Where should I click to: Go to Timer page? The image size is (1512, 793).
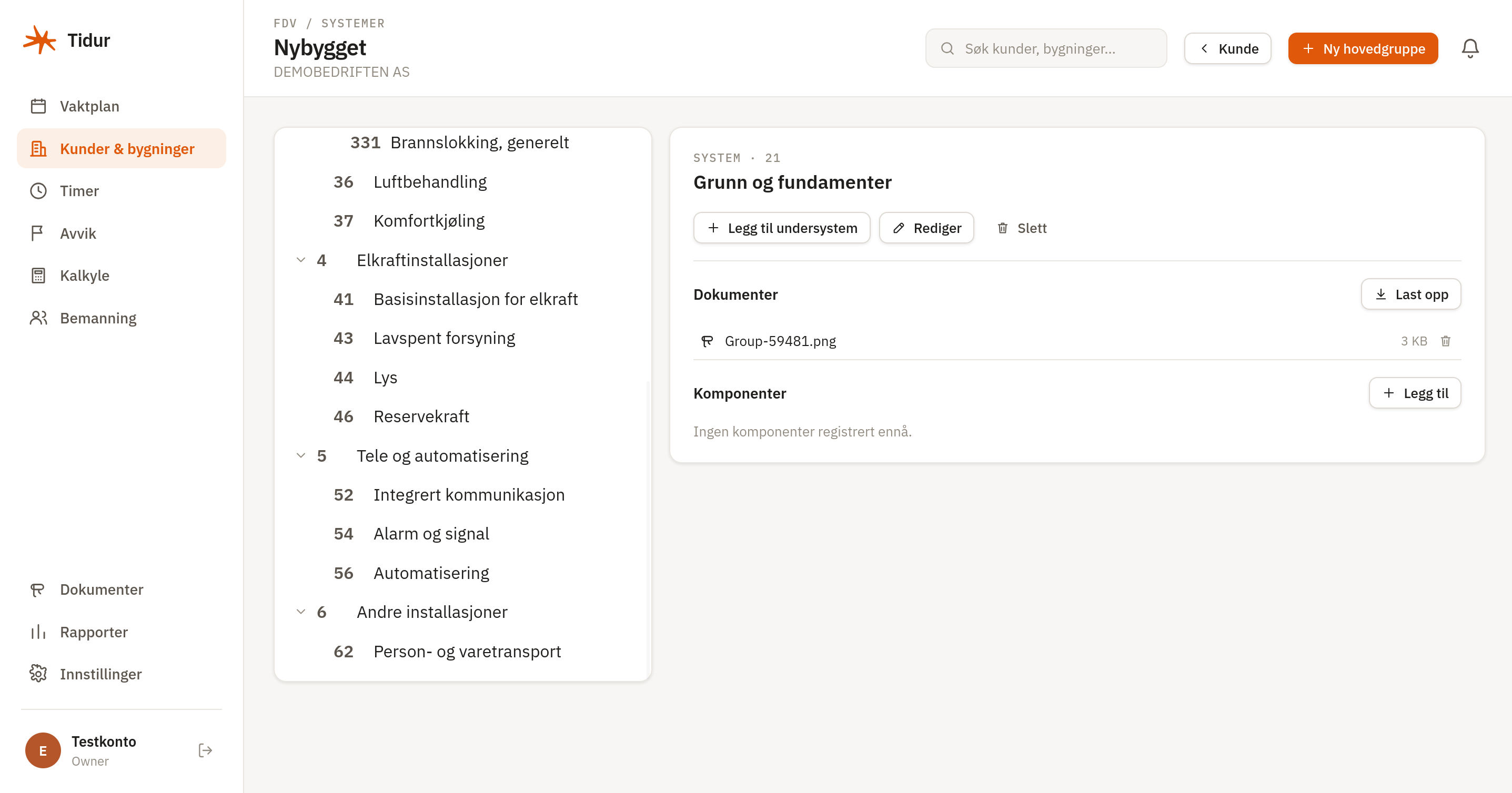122,190
